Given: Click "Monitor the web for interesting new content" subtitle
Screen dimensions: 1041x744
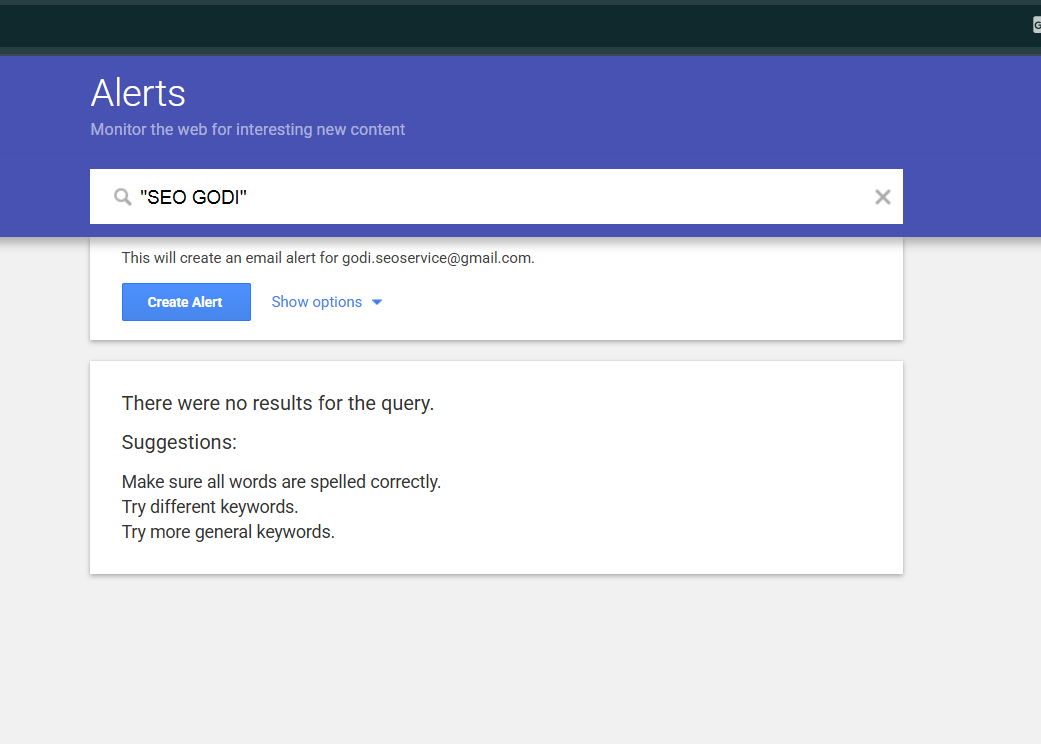Looking at the screenshot, I should [248, 129].
